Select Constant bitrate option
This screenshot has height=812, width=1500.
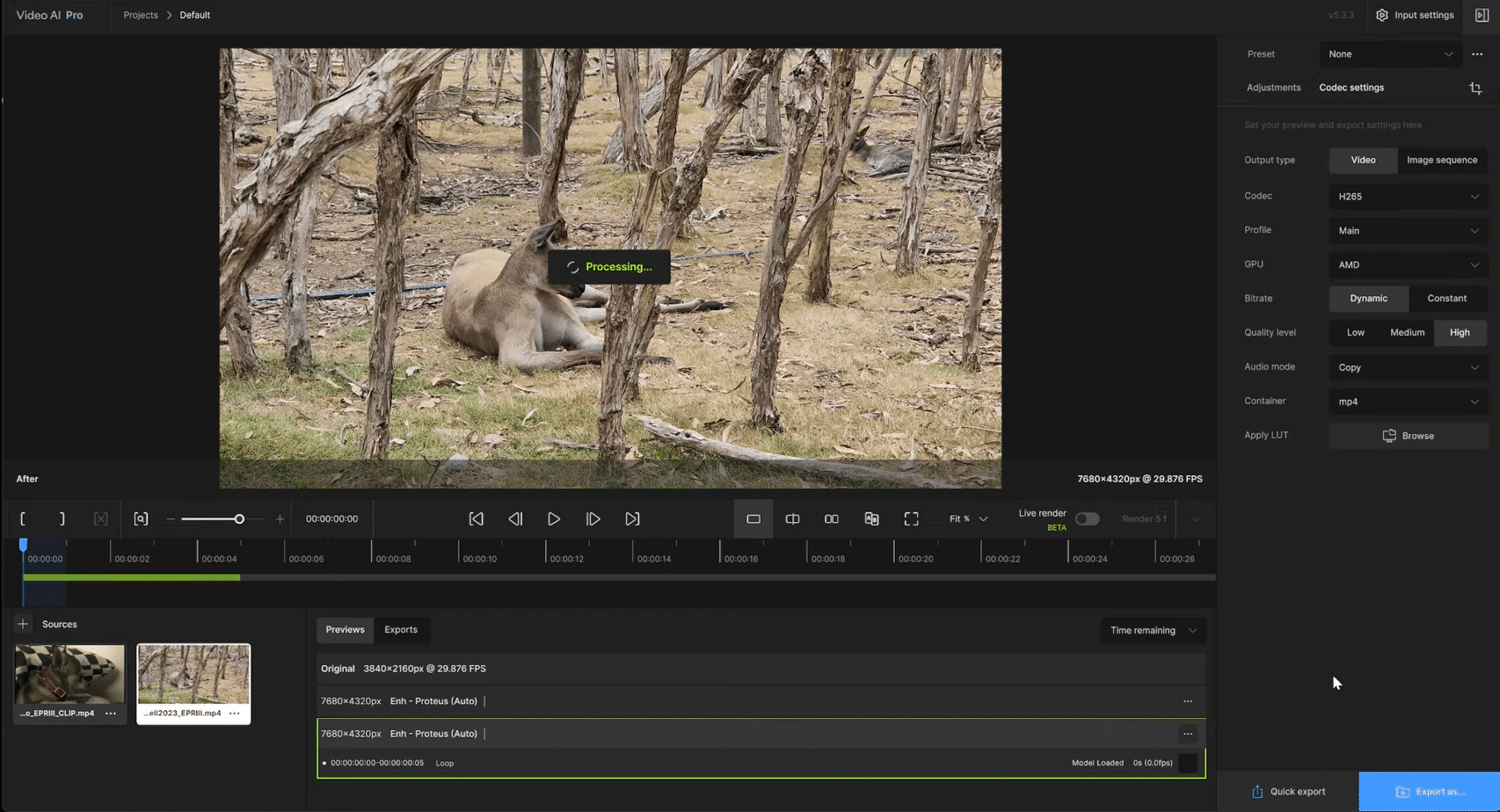(x=1446, y=299)
